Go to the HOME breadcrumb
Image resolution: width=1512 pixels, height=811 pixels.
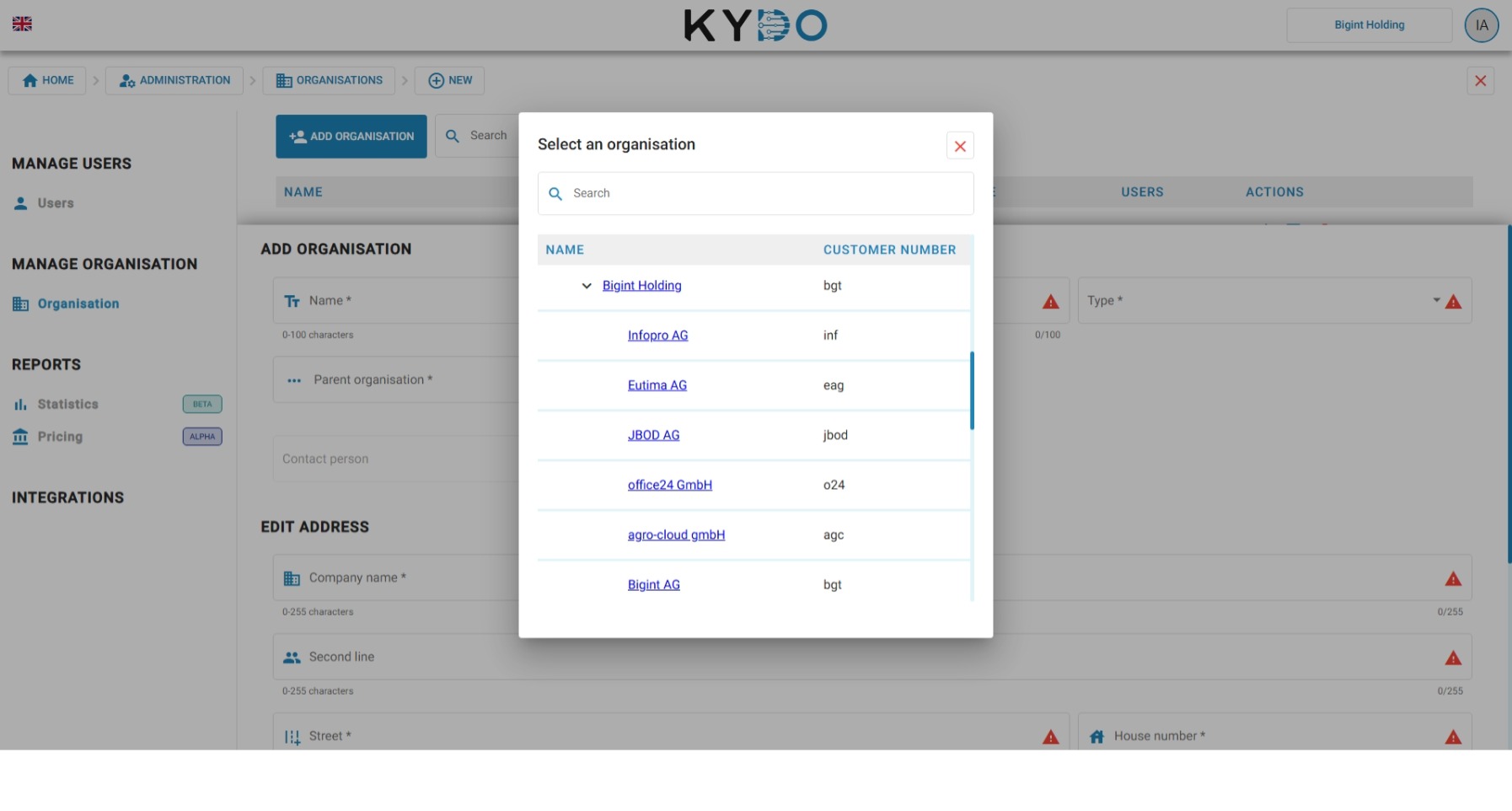(47, 81)
